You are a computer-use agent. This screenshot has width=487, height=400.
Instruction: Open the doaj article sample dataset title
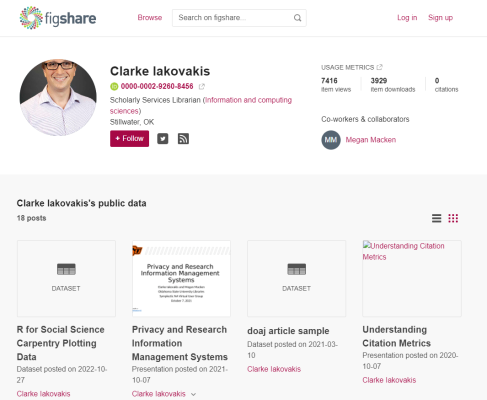pos(288,331)
